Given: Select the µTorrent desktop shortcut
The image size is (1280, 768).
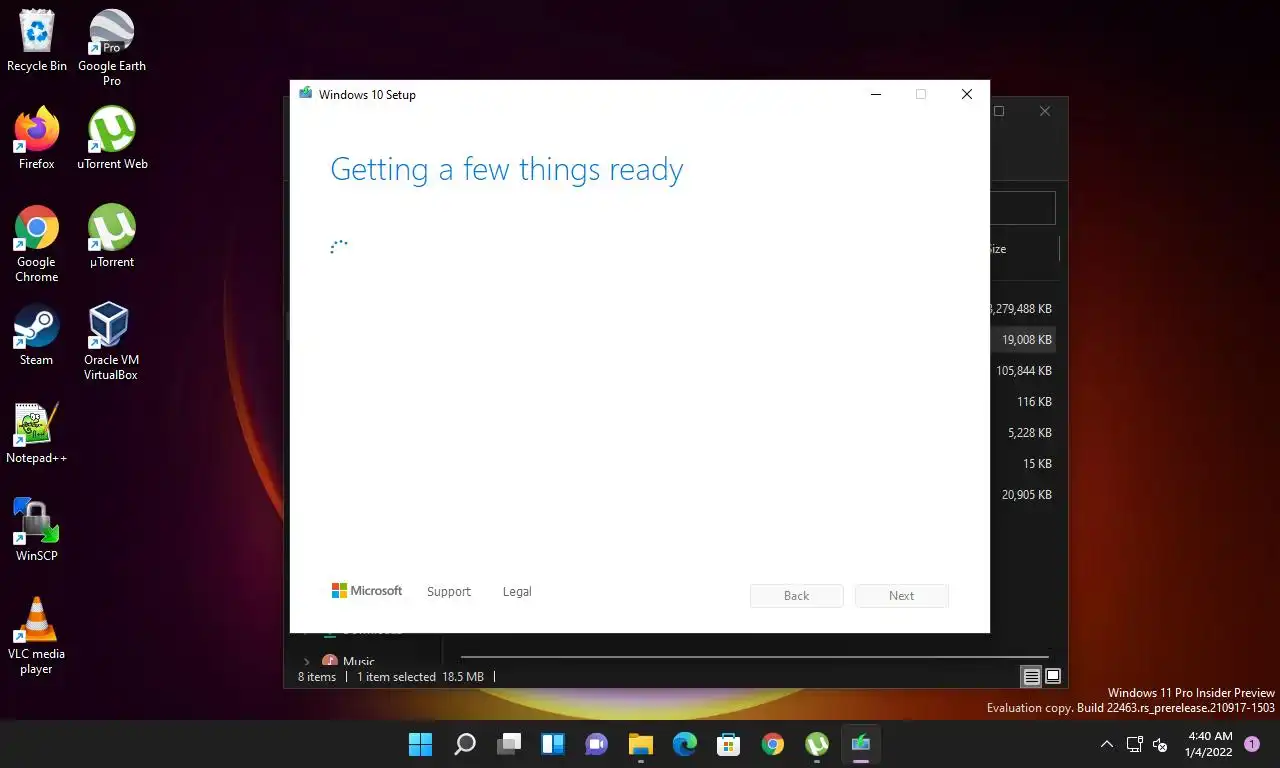Looking at the screenshot, I should [112, 237].
